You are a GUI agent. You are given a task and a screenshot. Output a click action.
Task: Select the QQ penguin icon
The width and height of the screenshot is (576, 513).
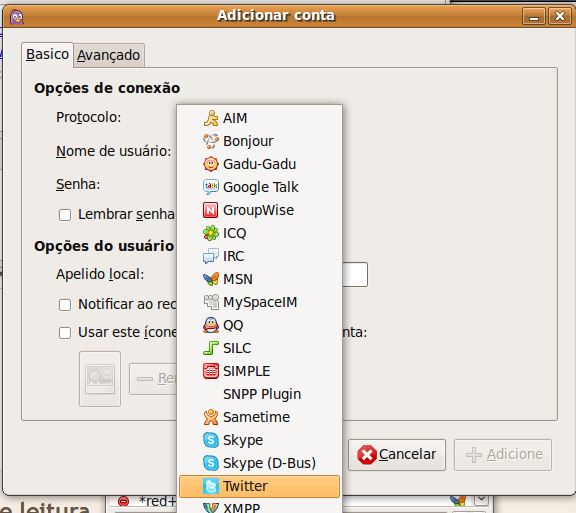(211, 325)
